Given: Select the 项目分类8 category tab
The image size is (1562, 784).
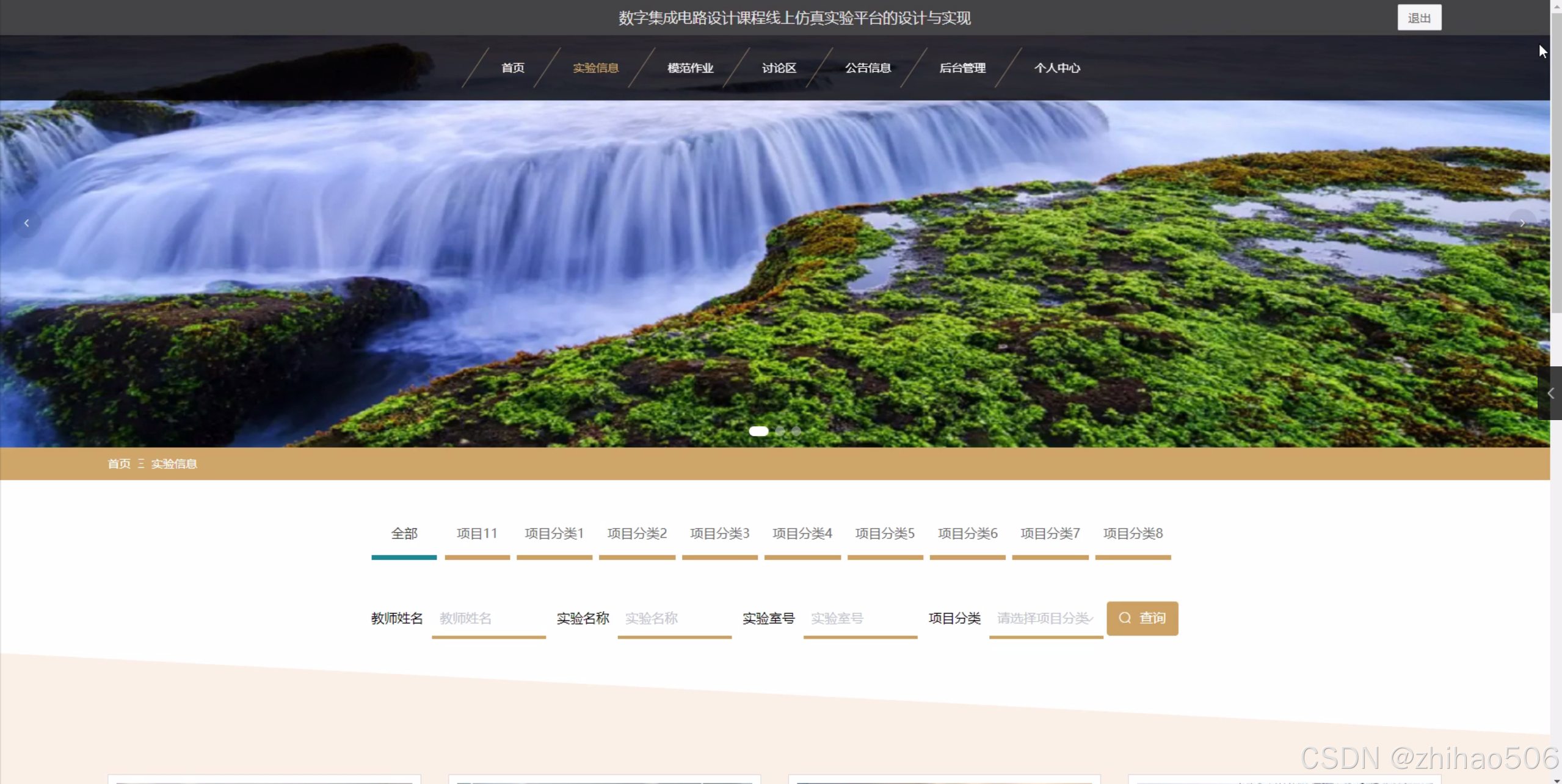Looking at the screenshot, I should (1133, 534).
